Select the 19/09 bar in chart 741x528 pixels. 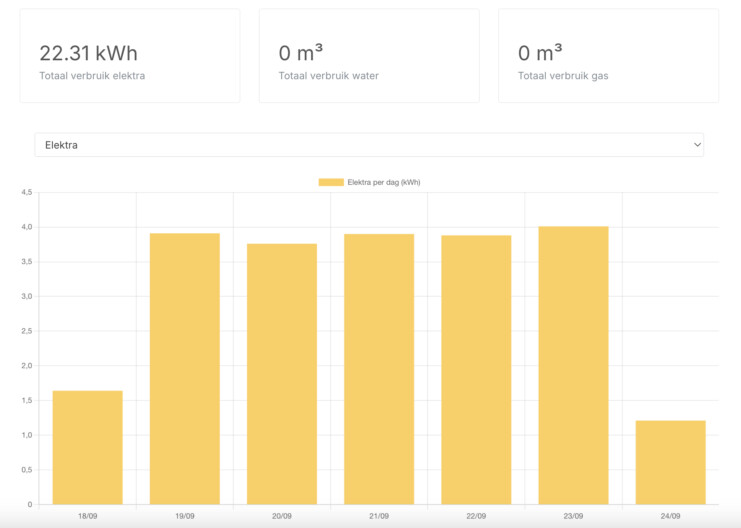point(185,368)
